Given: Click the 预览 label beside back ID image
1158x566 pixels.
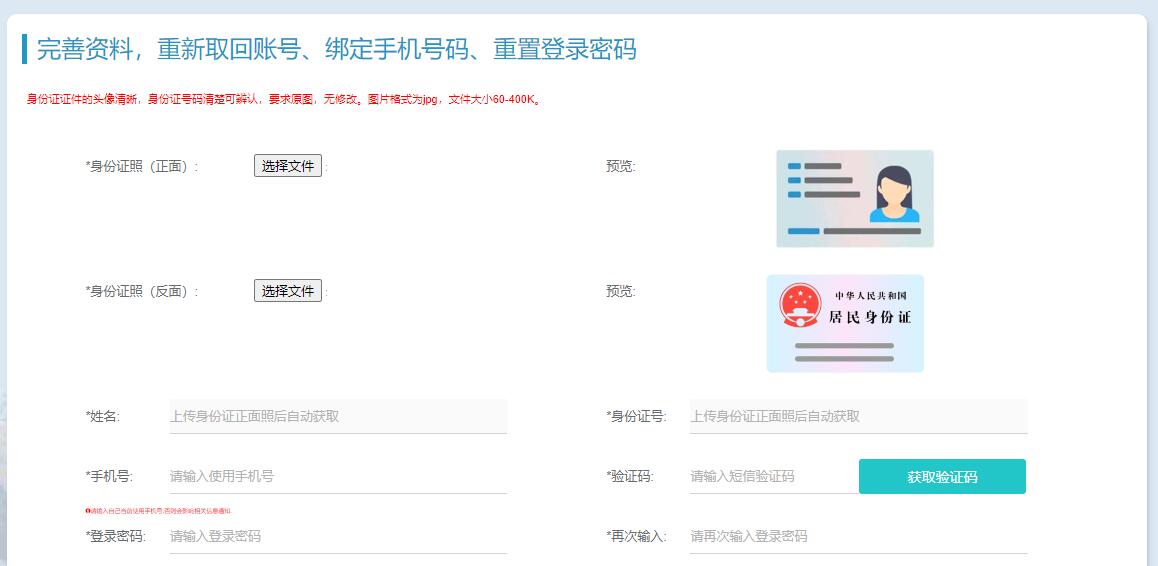Looking at the screenshot, I should coord(620,291).
